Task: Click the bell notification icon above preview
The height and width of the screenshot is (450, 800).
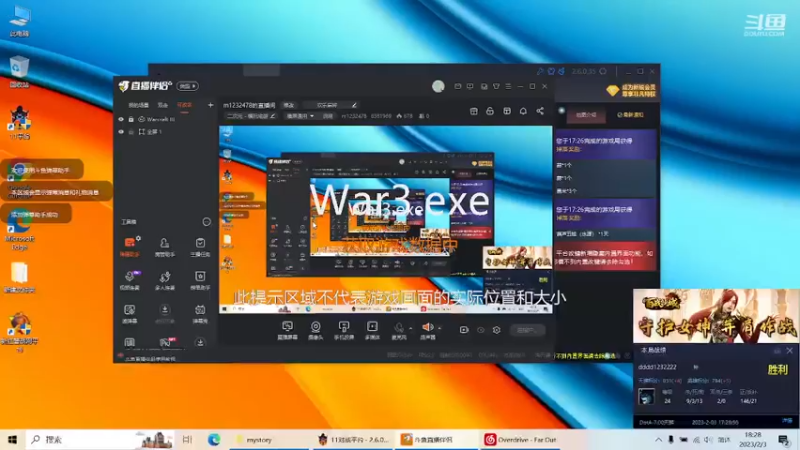Action: [x=523, y=111]
